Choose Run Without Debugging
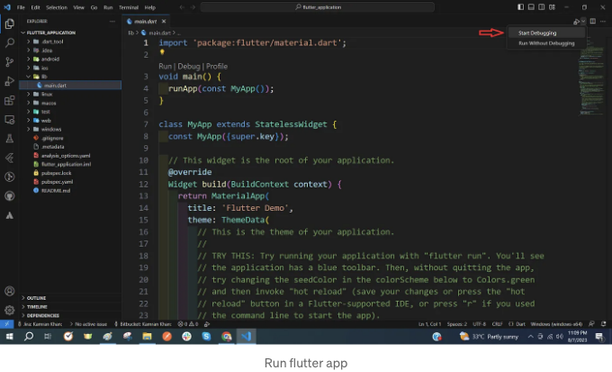Screen dimensions: 612x372 [x=546, y=43]
